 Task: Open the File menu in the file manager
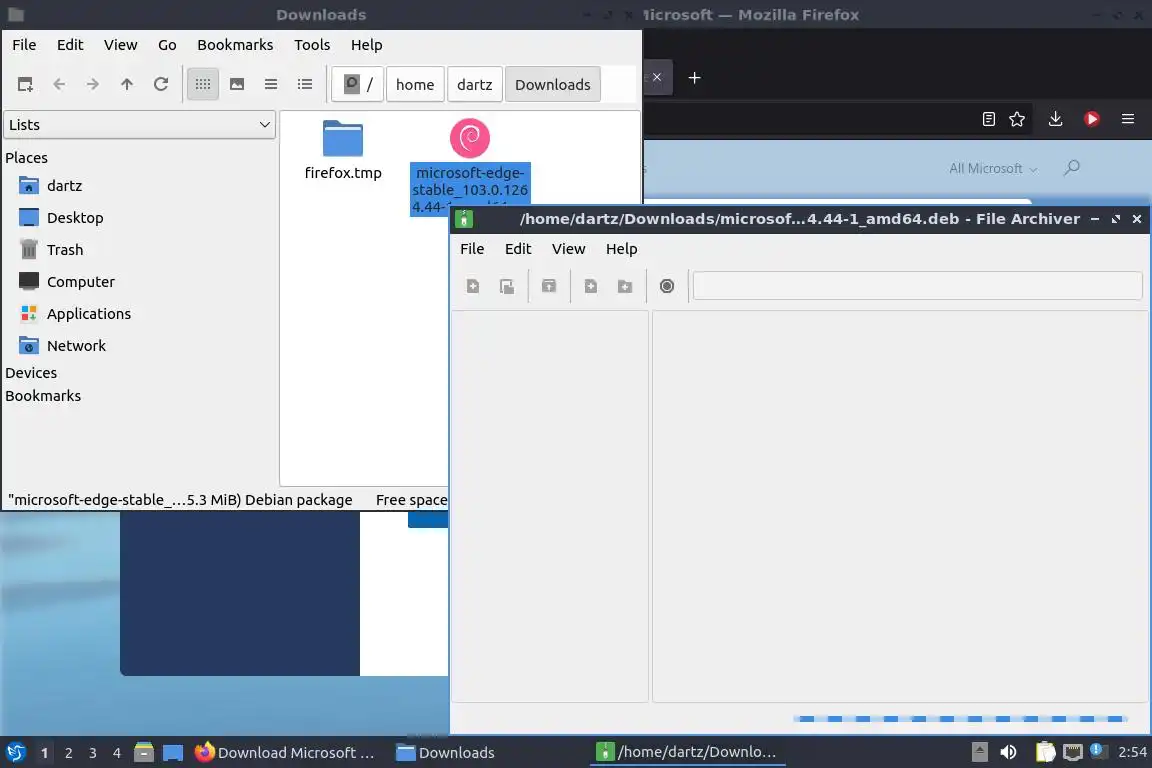pos(24,45)
